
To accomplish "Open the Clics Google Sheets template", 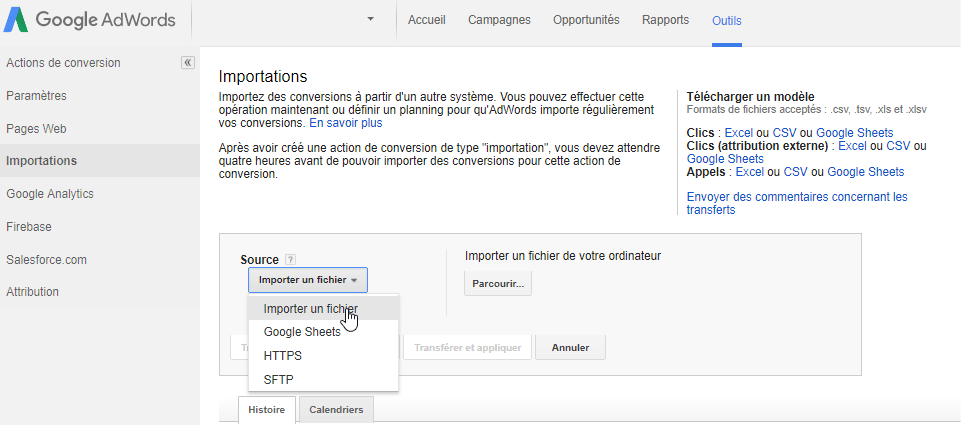I will [x=854, y=132].
